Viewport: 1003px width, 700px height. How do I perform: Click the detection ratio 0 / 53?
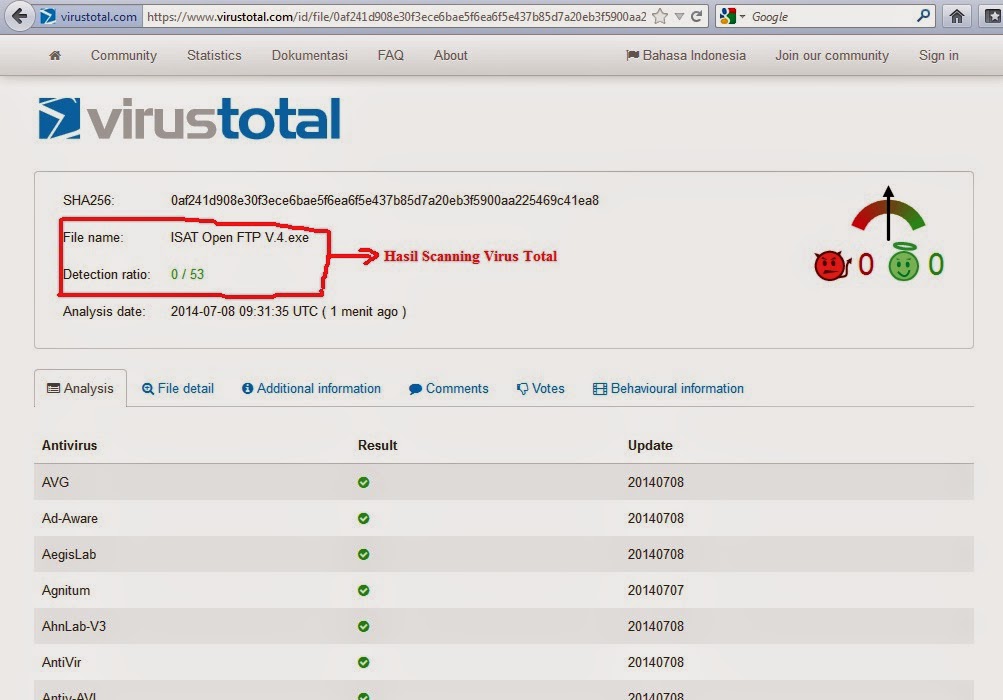(187, 274)
